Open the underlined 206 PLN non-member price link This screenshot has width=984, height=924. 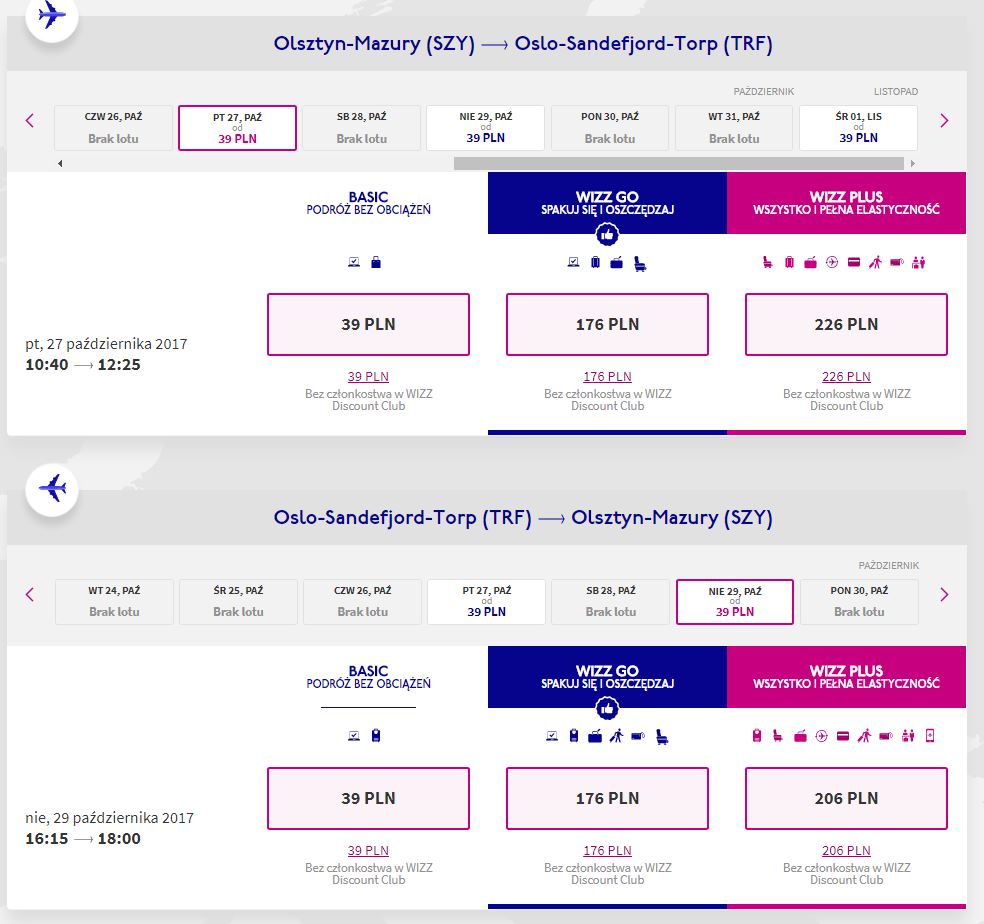[x=847, y=851]
